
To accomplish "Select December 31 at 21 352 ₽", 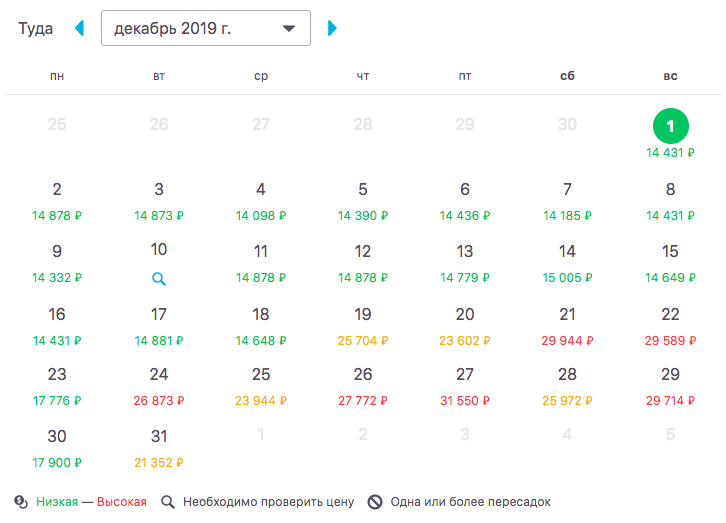I will coord(159,449).
